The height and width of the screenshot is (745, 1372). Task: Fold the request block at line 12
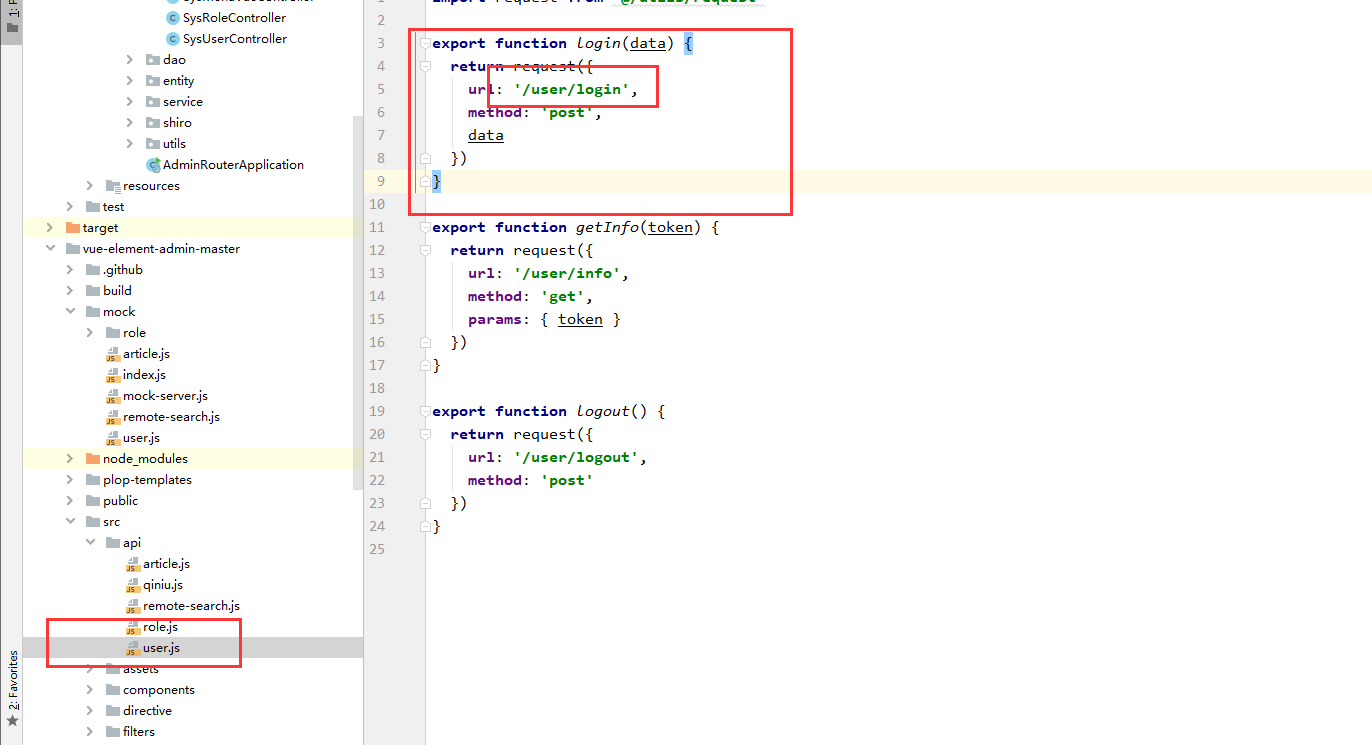click(x=425, y=250)
